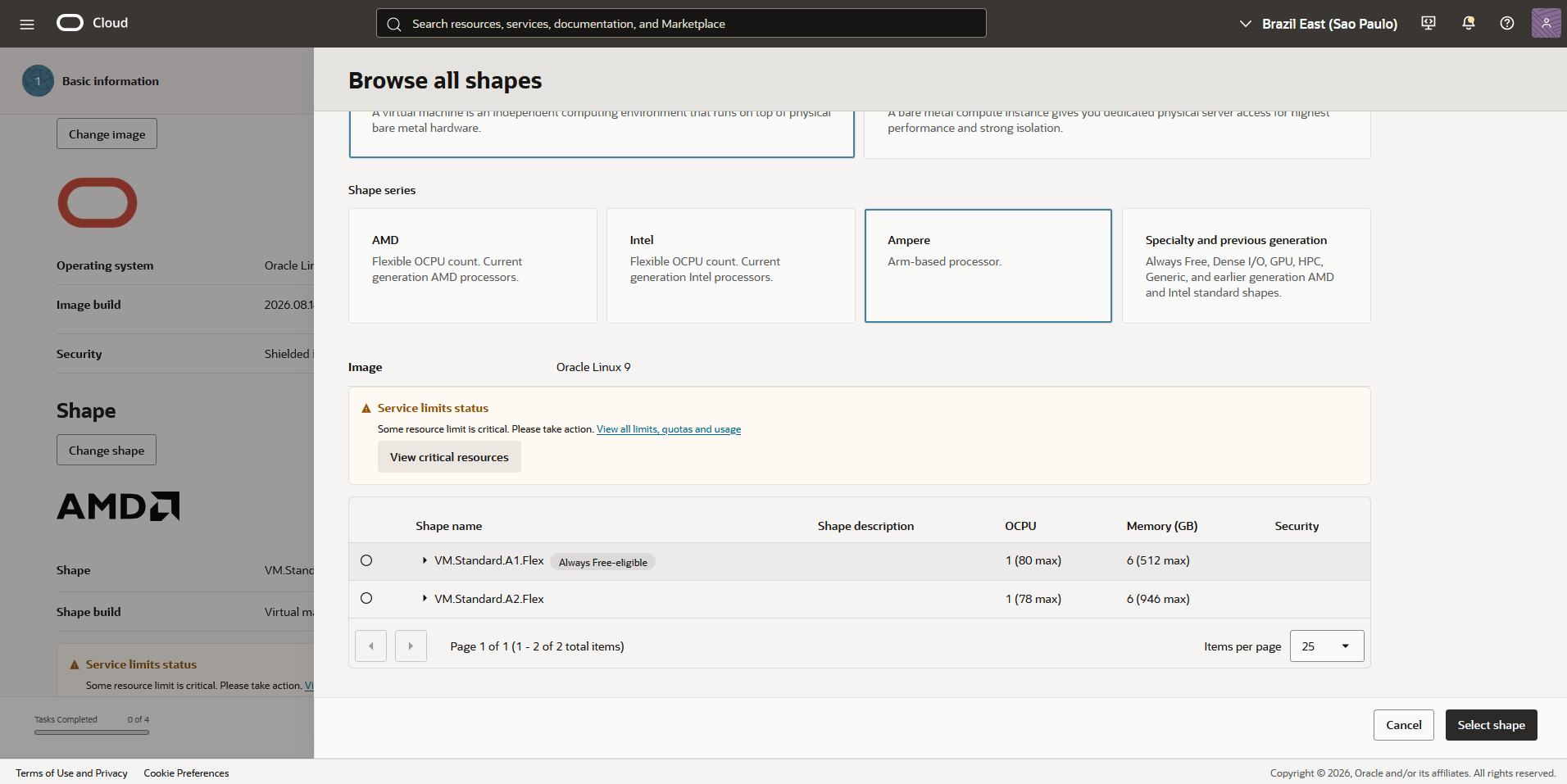1567x784 pixels.
Task: Choose the Intel shape series card
Action: coord(731,265)
